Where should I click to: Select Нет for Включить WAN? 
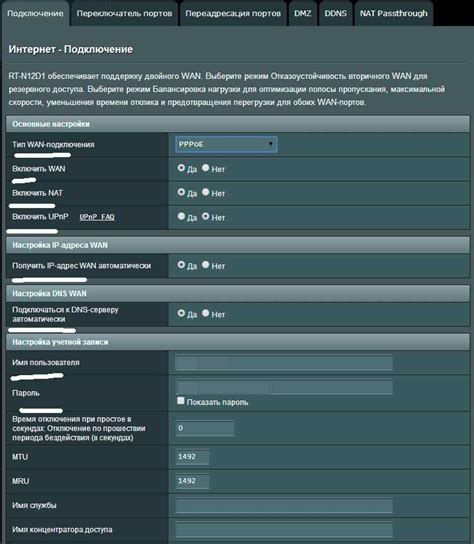pyautogui.click(x=205, y=168)
